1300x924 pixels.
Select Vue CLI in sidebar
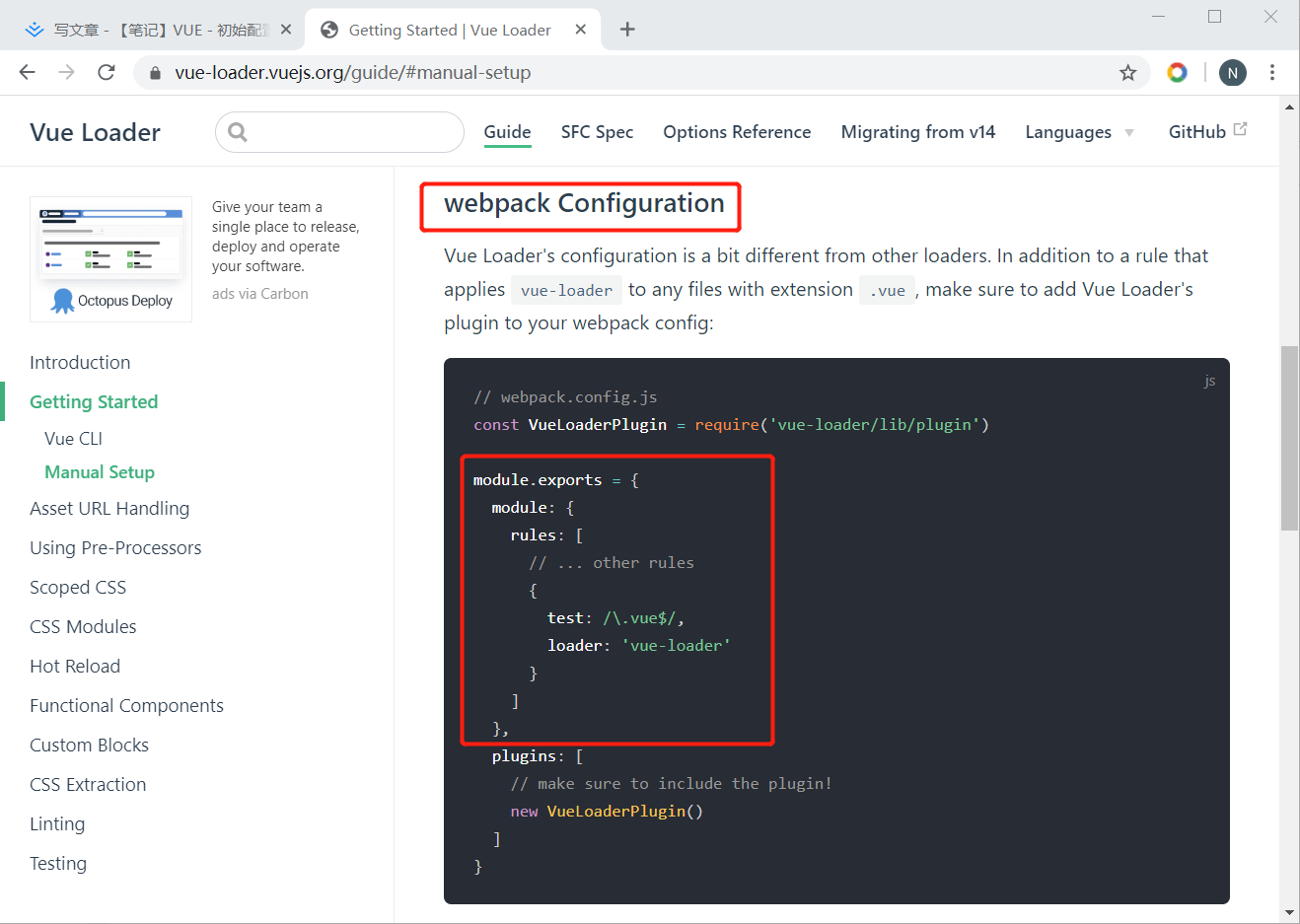73,439
